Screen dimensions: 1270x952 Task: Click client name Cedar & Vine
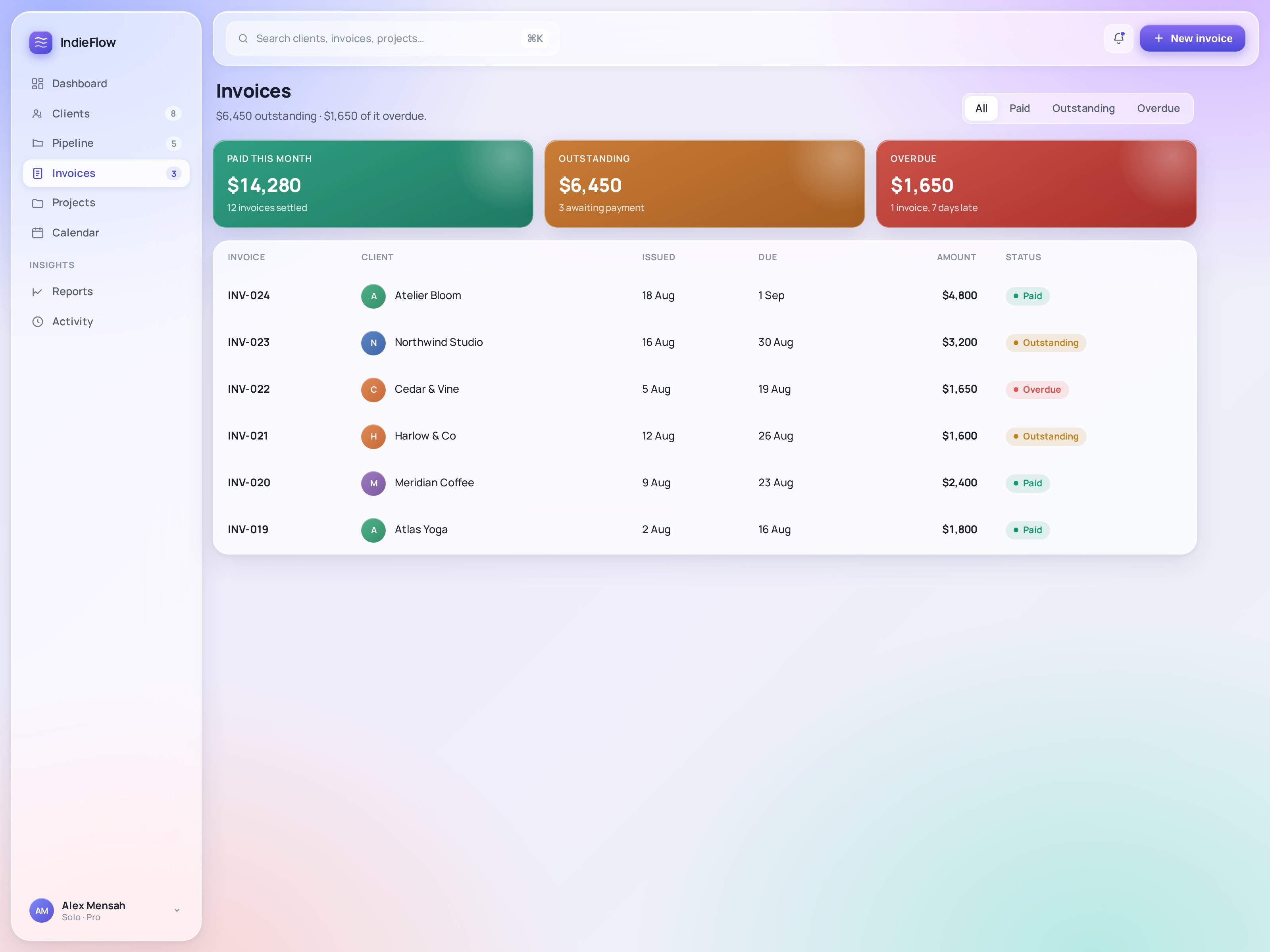427,389
